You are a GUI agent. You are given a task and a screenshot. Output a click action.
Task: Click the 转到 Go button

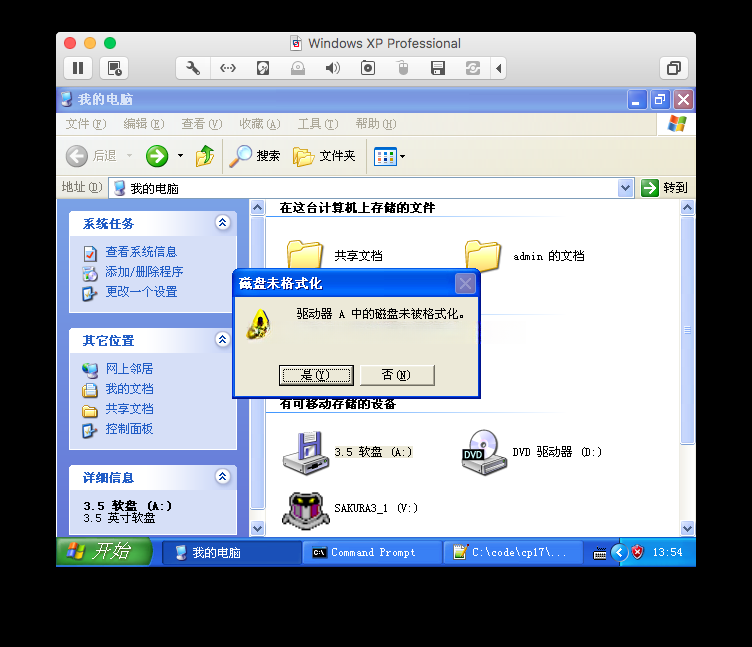[x=665, y=188]
